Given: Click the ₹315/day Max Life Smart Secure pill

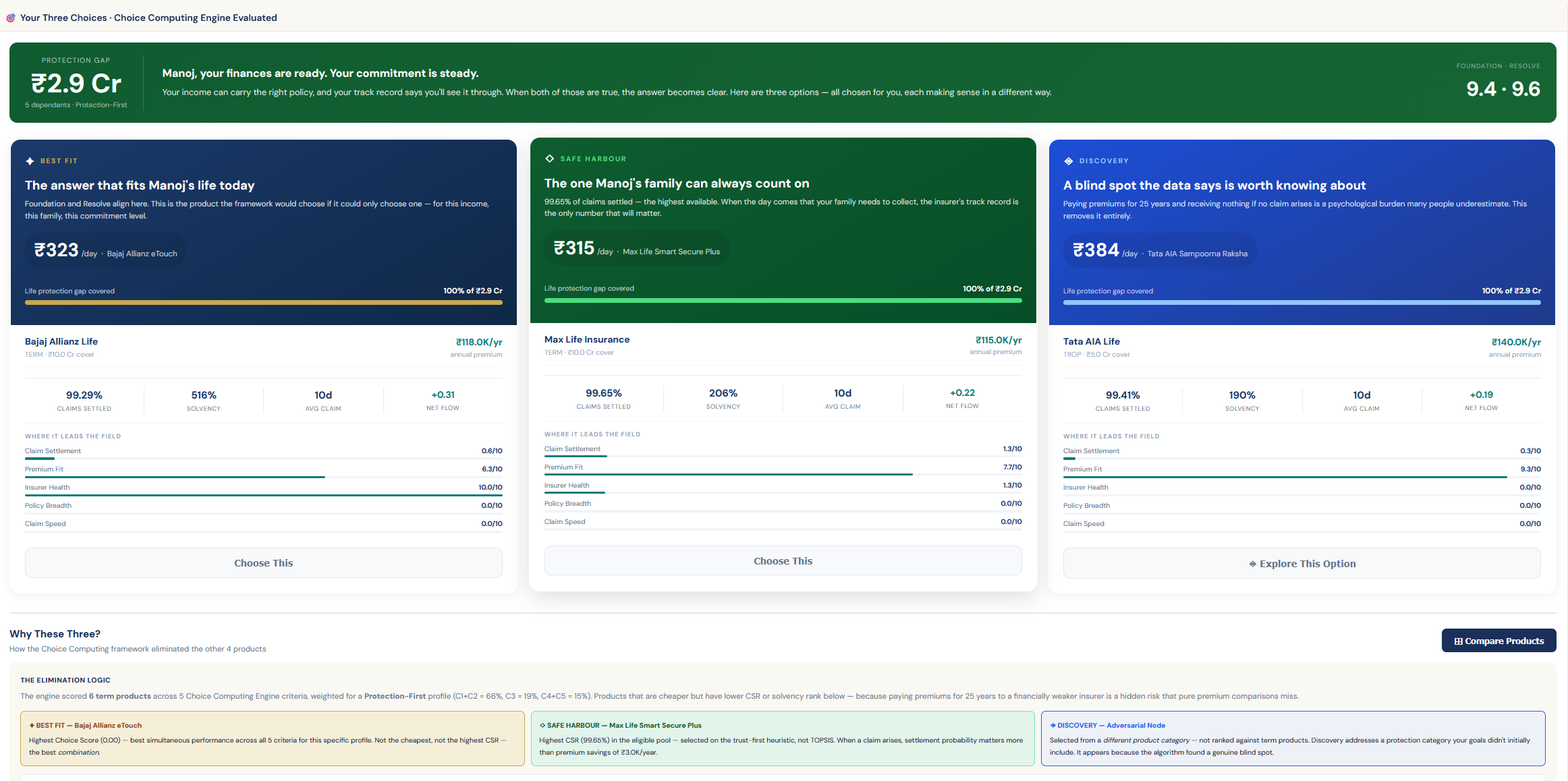Looking at the screenshot, I should [x=637, y=248].
